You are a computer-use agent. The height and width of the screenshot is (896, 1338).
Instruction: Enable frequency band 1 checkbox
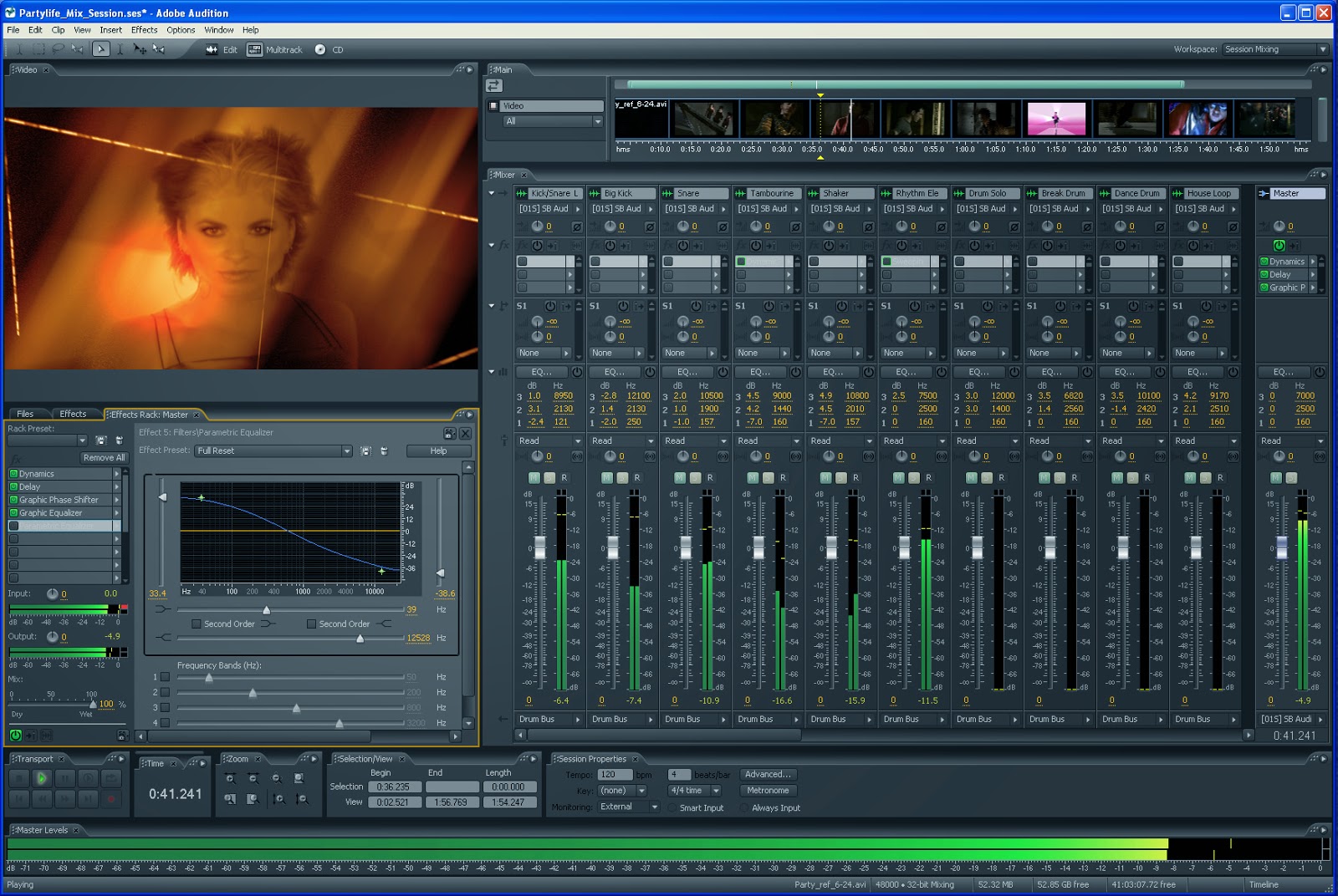click(x=165, y=677)
